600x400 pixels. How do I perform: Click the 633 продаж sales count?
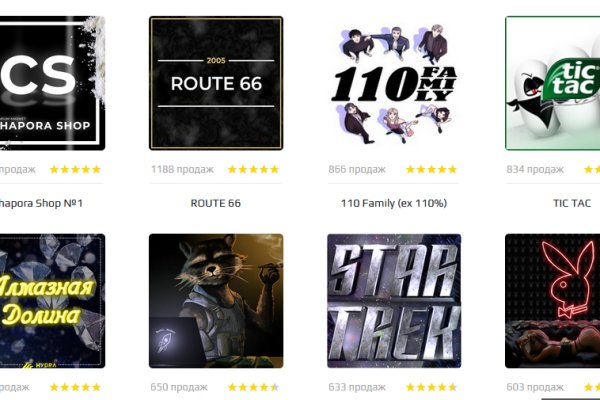pyautogui.click(x=357, y=387)
